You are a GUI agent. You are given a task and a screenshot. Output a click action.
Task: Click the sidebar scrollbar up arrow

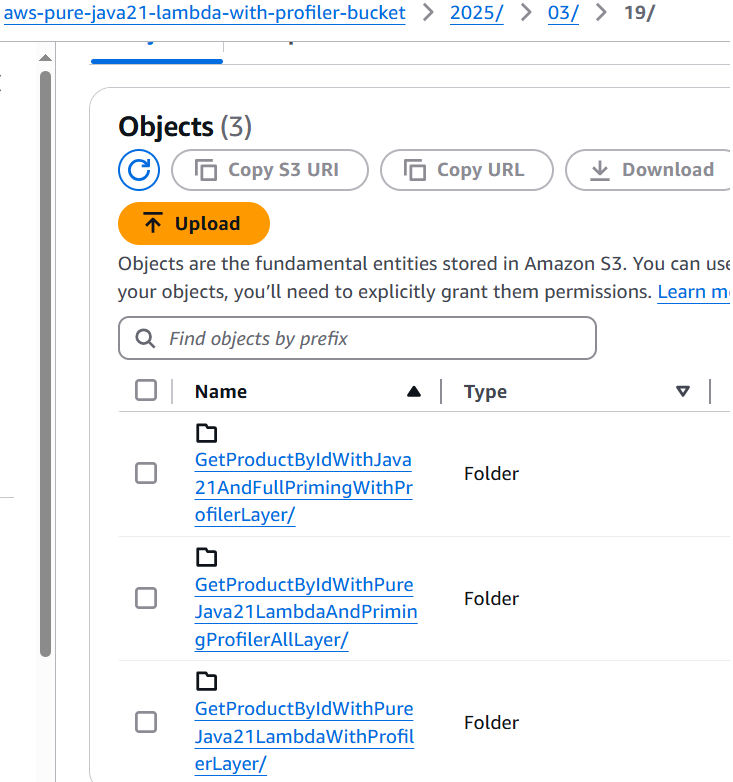click(x=45, y=58)
